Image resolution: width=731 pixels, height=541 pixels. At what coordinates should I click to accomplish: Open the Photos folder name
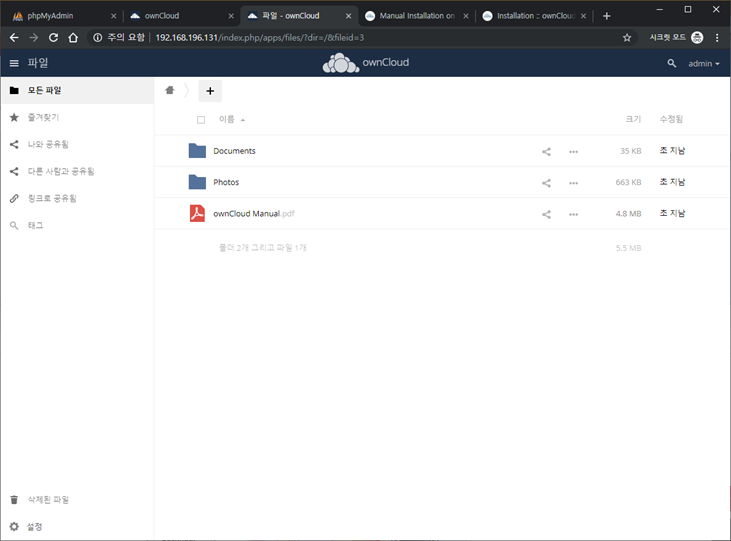click(226, 182)
